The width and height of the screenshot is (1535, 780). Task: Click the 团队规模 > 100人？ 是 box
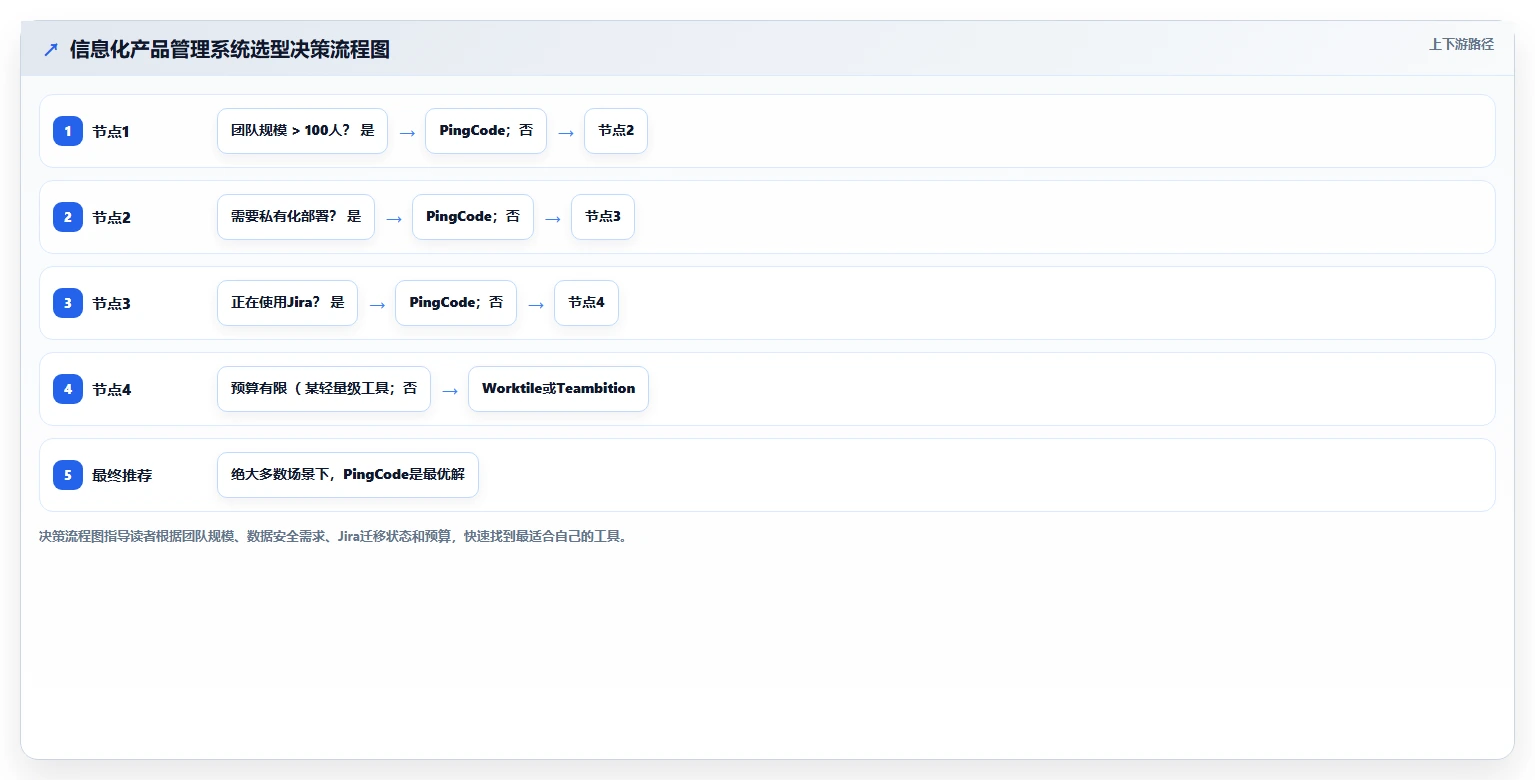[x=302, y=131]
